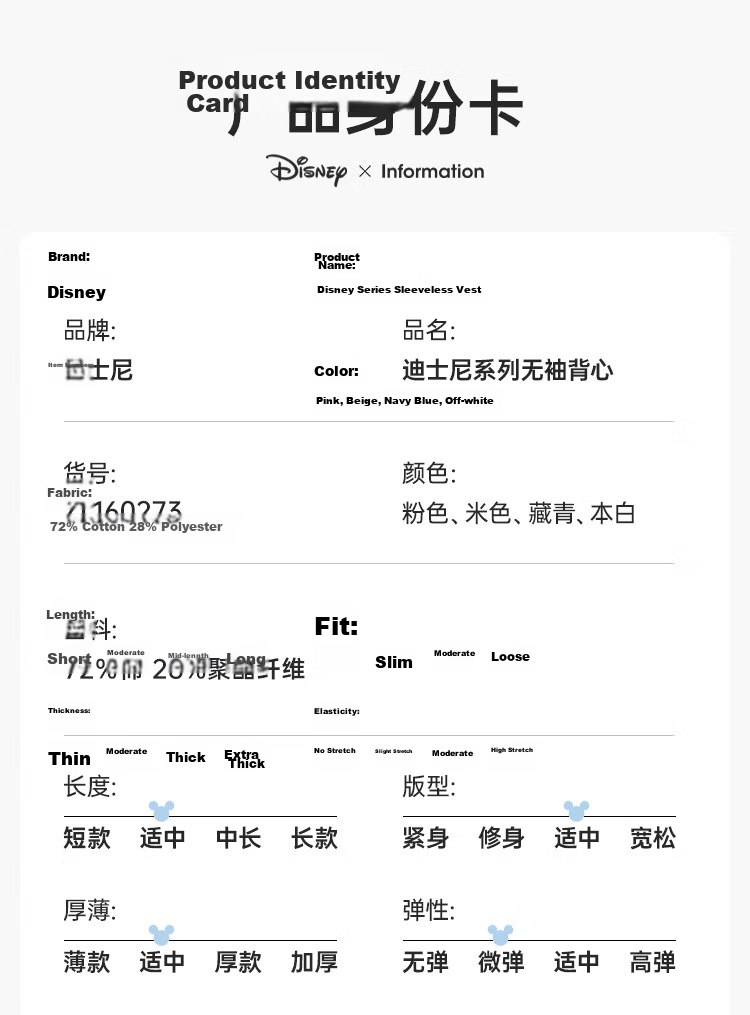Screen dimensions: 750x1015
Task: Click the 'Elasticity:' label
Action: 336,711
